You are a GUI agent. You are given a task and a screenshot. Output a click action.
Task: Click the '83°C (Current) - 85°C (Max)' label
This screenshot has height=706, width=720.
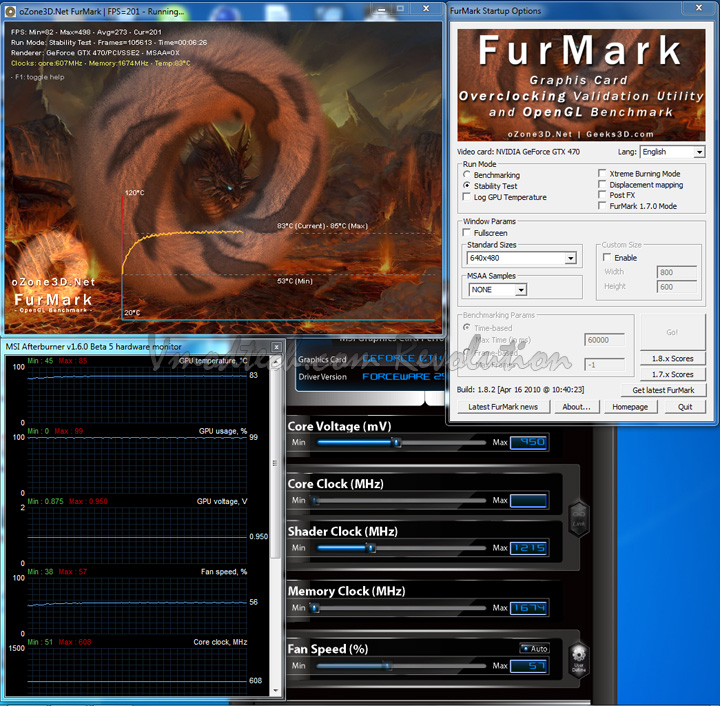[x=322, y=226]
